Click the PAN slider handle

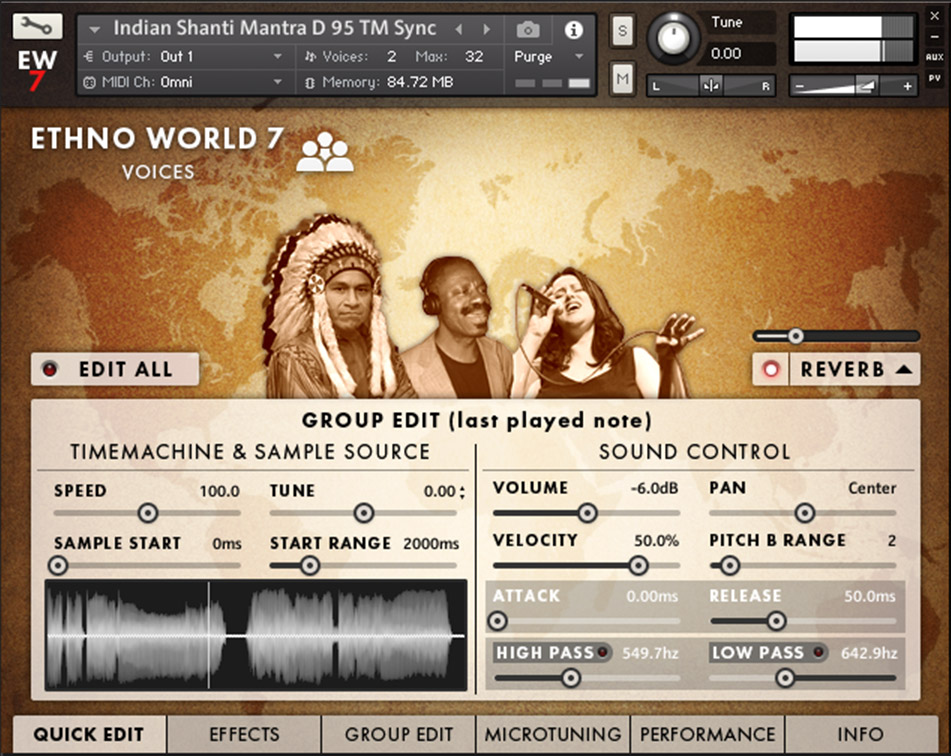click(x=805, y=513)
